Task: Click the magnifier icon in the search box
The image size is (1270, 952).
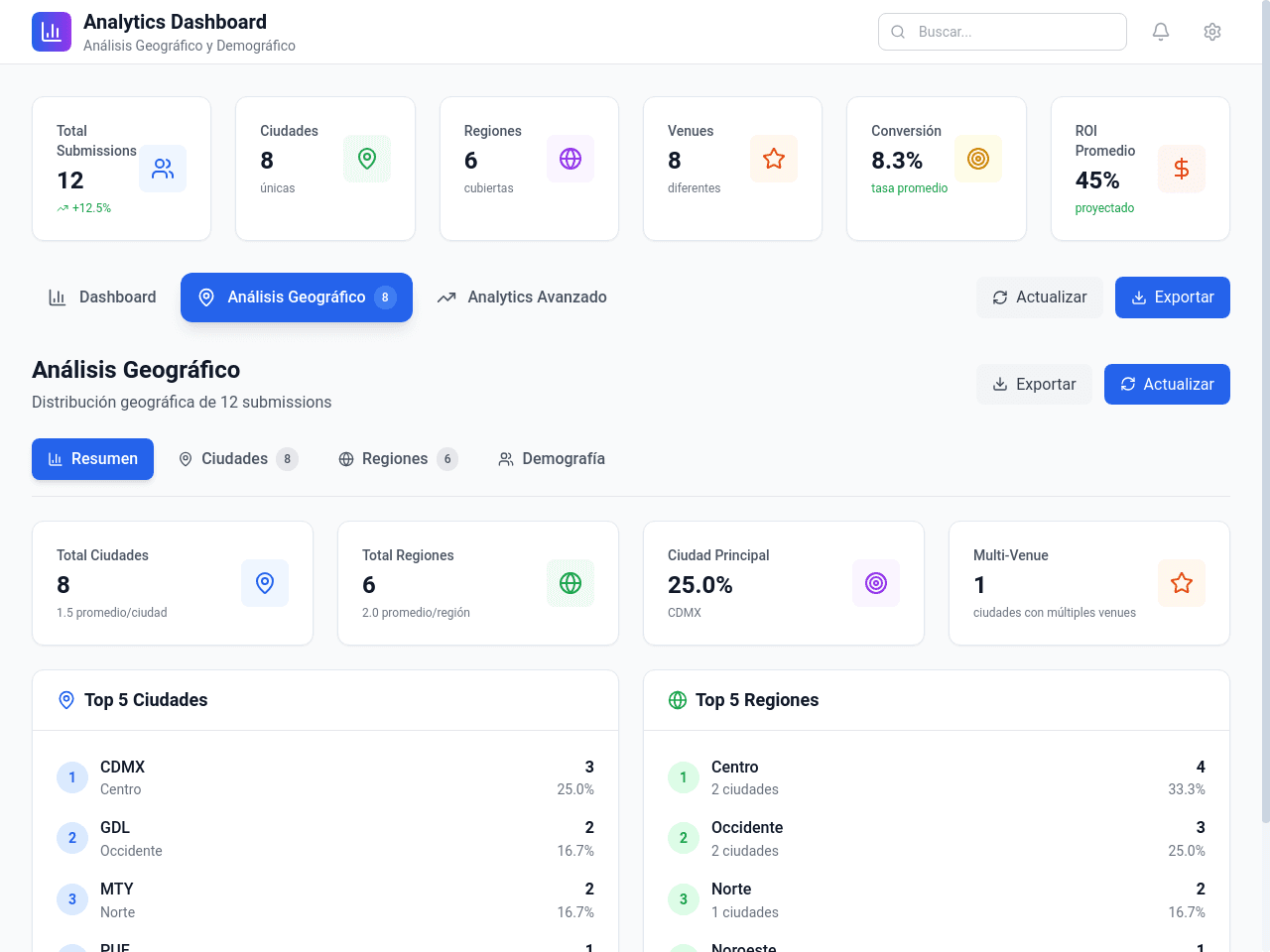Action: 898,32
